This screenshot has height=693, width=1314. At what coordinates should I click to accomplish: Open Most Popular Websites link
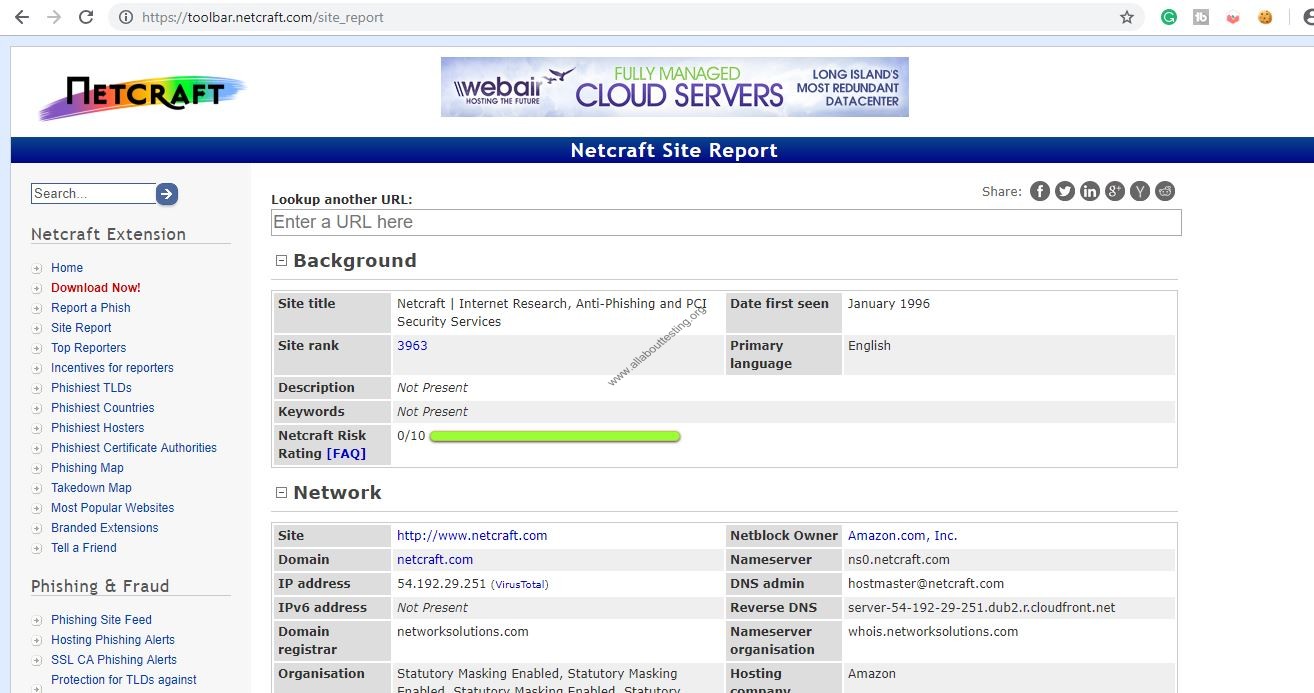coord(112,508)
